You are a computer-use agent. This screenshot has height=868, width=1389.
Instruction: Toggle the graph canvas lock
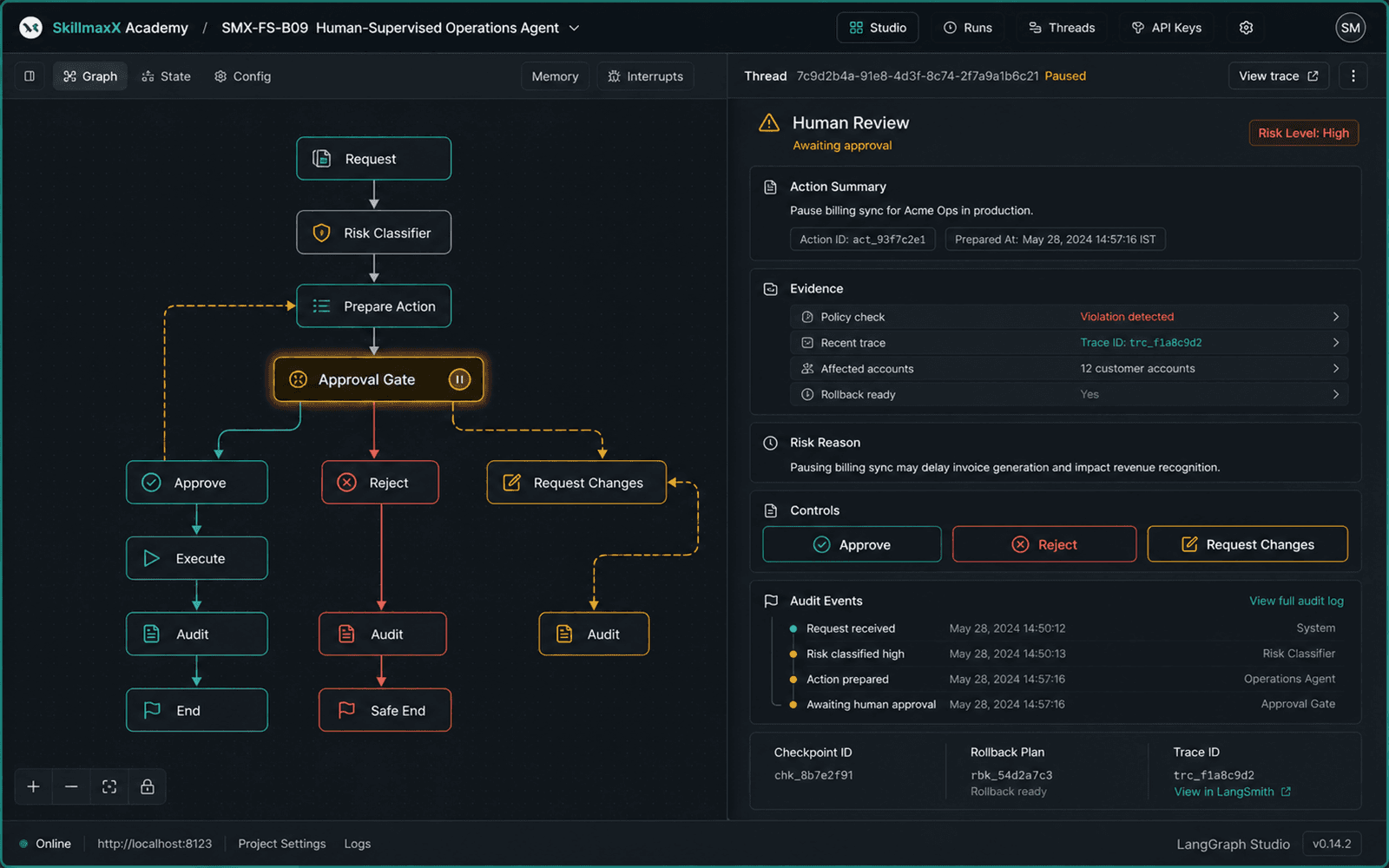point(148,786)
